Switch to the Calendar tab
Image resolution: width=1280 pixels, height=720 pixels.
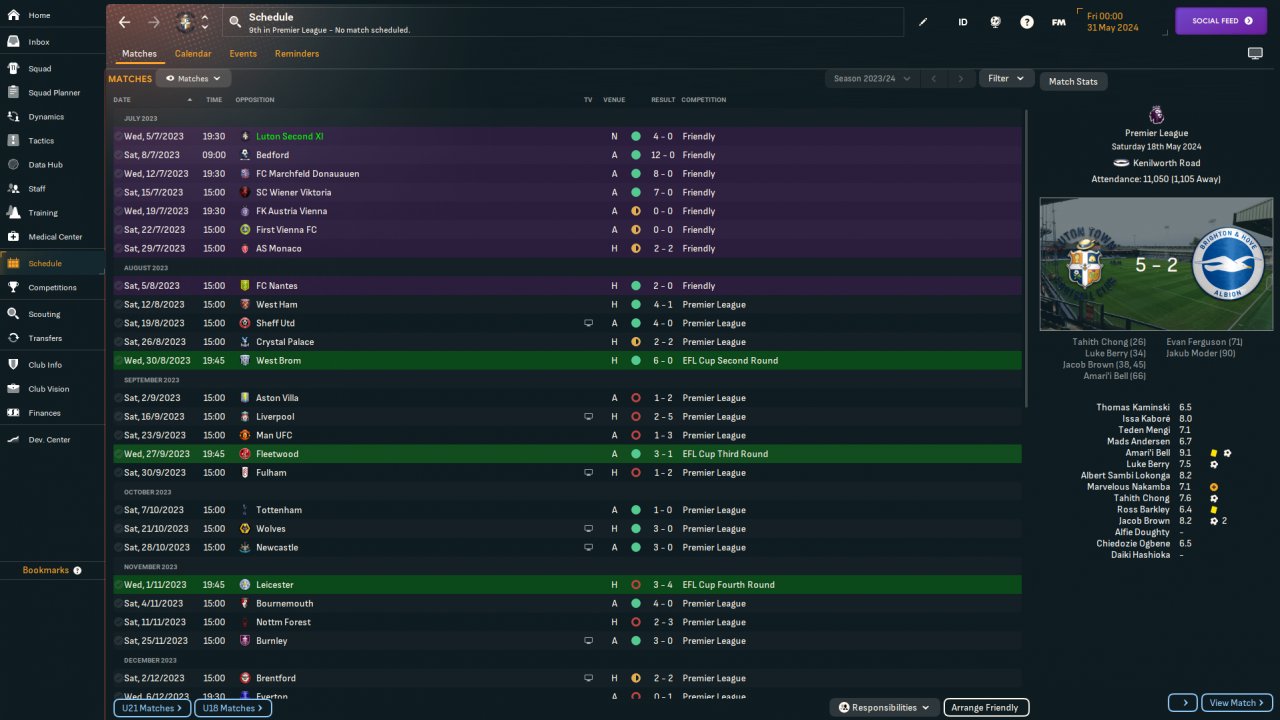193,54
